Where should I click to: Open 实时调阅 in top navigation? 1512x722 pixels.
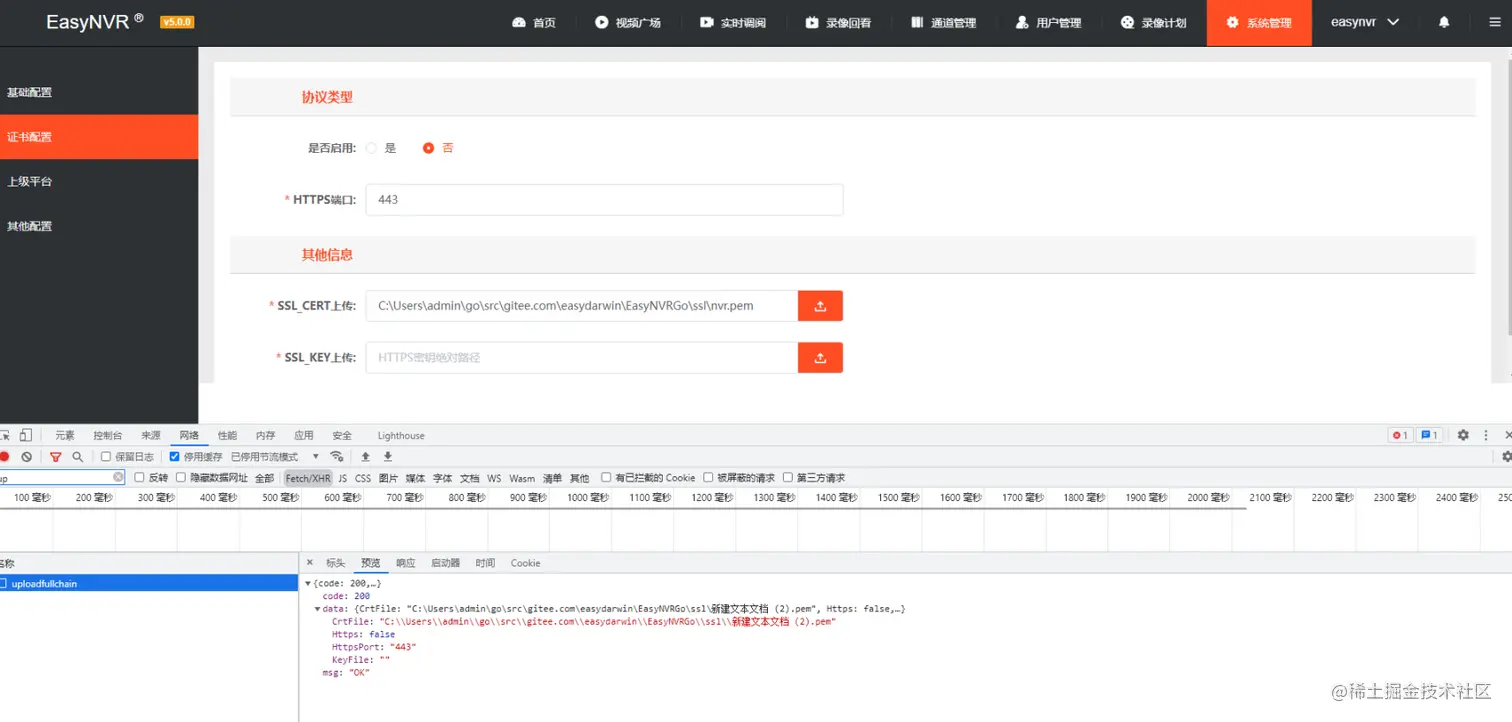(x=733, y=22)
